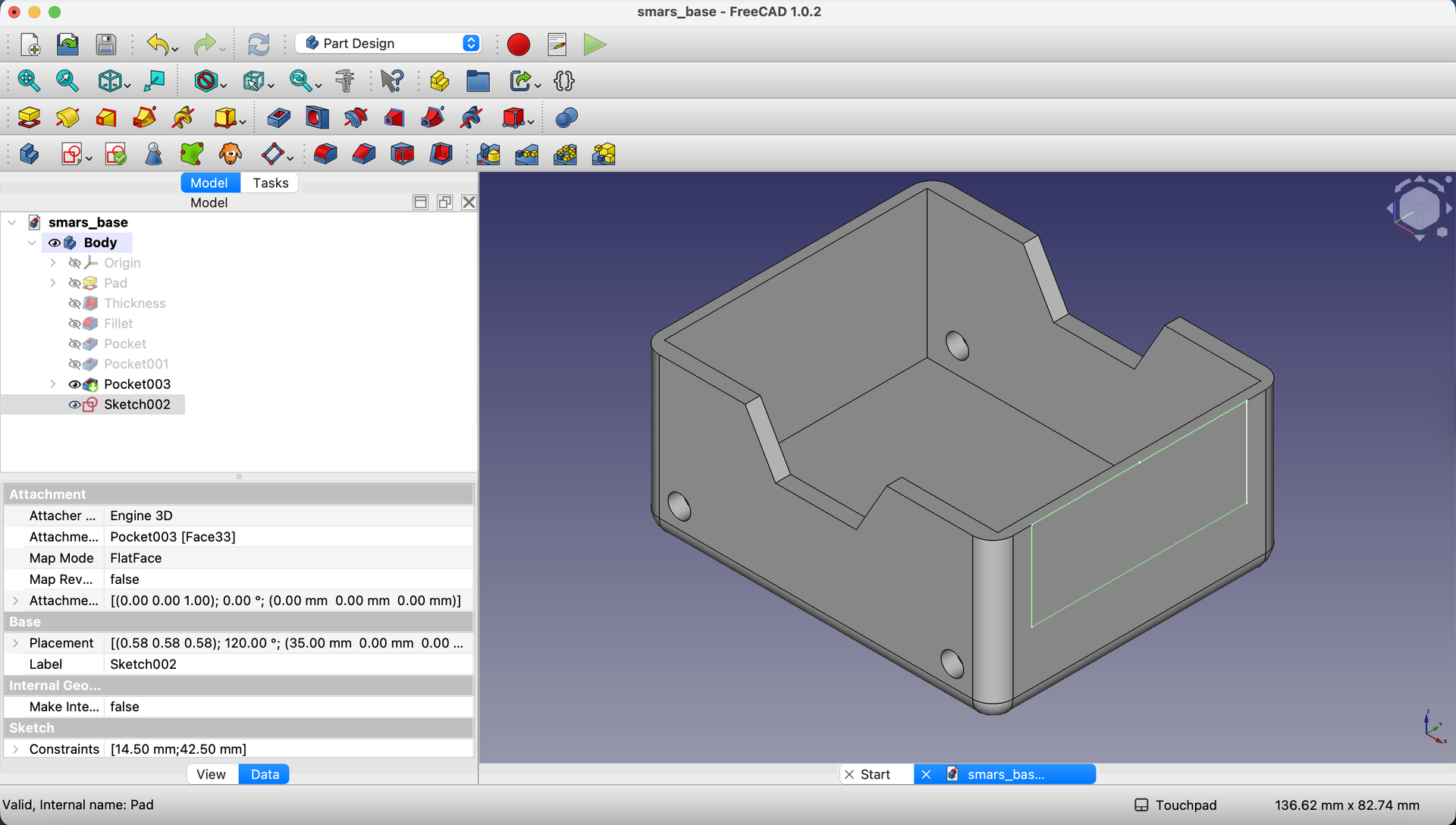Select the Model tab

[x=209, y=183]
